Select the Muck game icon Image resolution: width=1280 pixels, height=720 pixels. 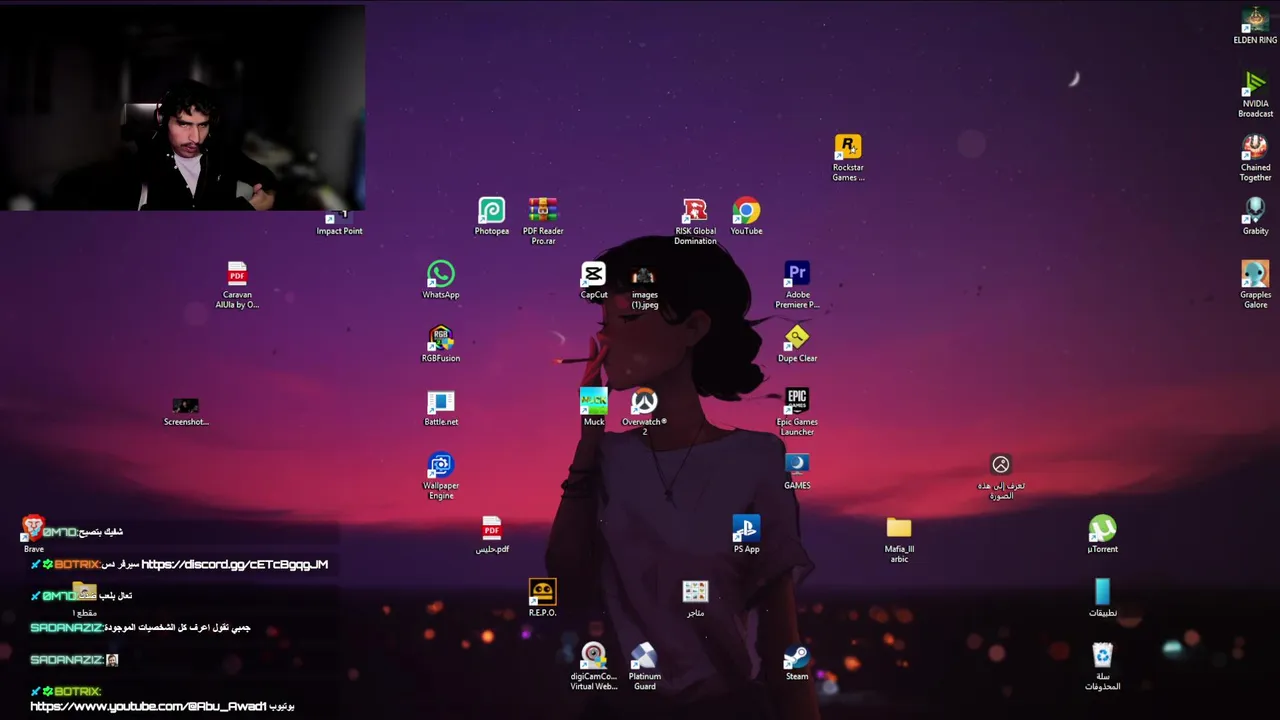click(594, 408)
